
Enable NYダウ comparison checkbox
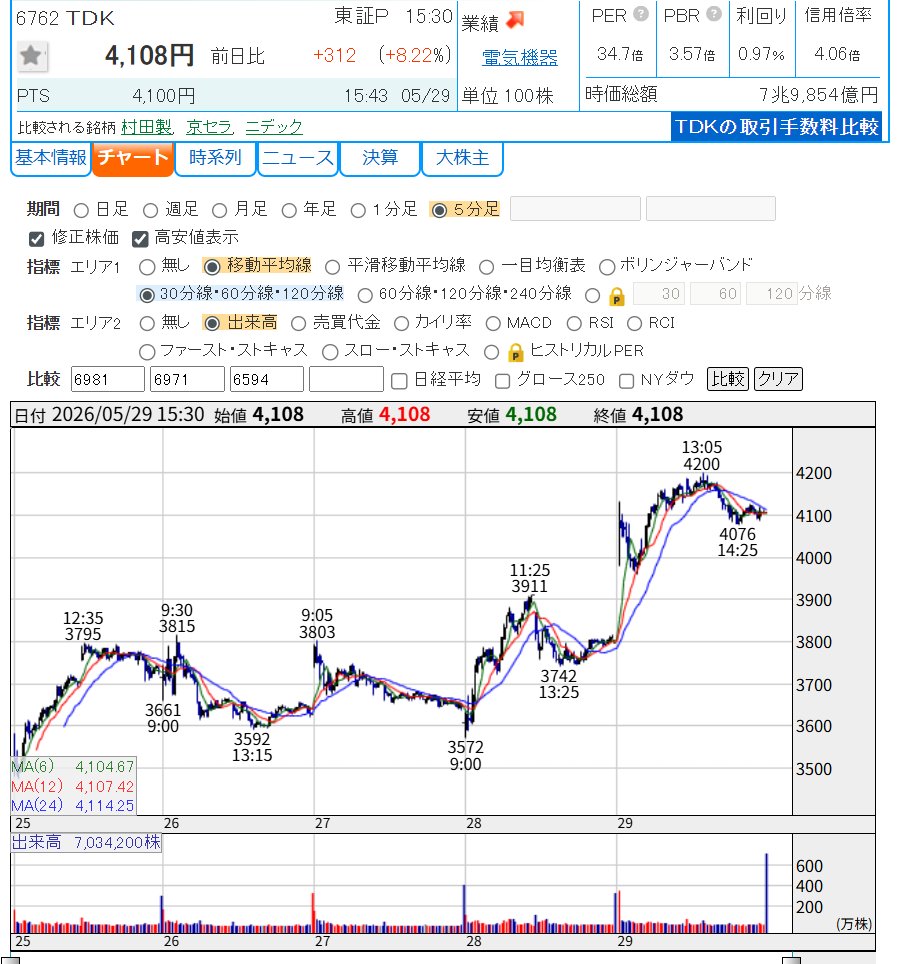(x=626, y=381)
